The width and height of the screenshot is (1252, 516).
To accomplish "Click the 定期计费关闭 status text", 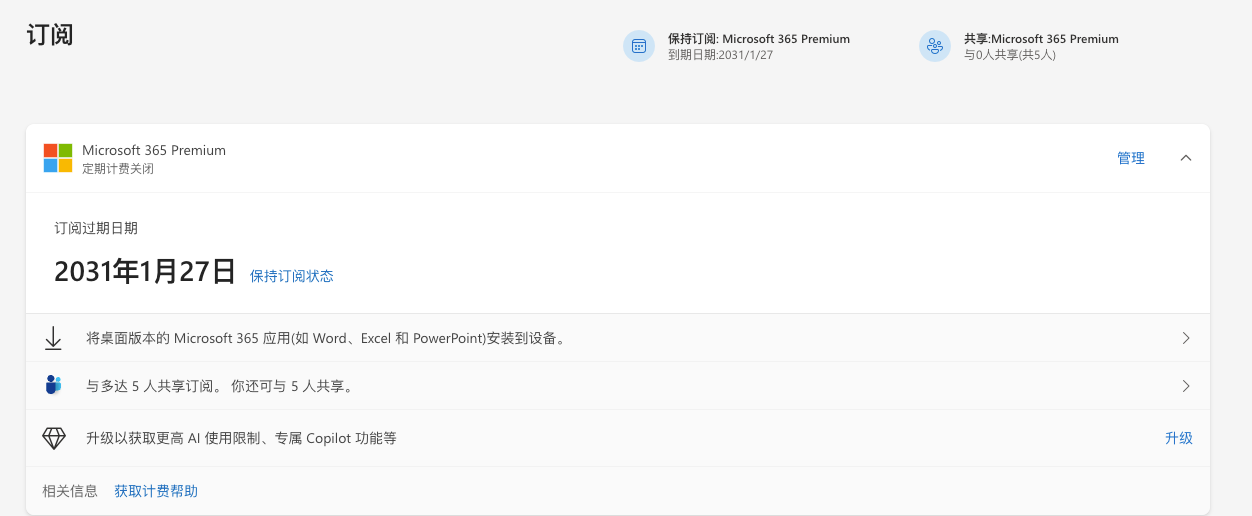I will tap(118, 169).
